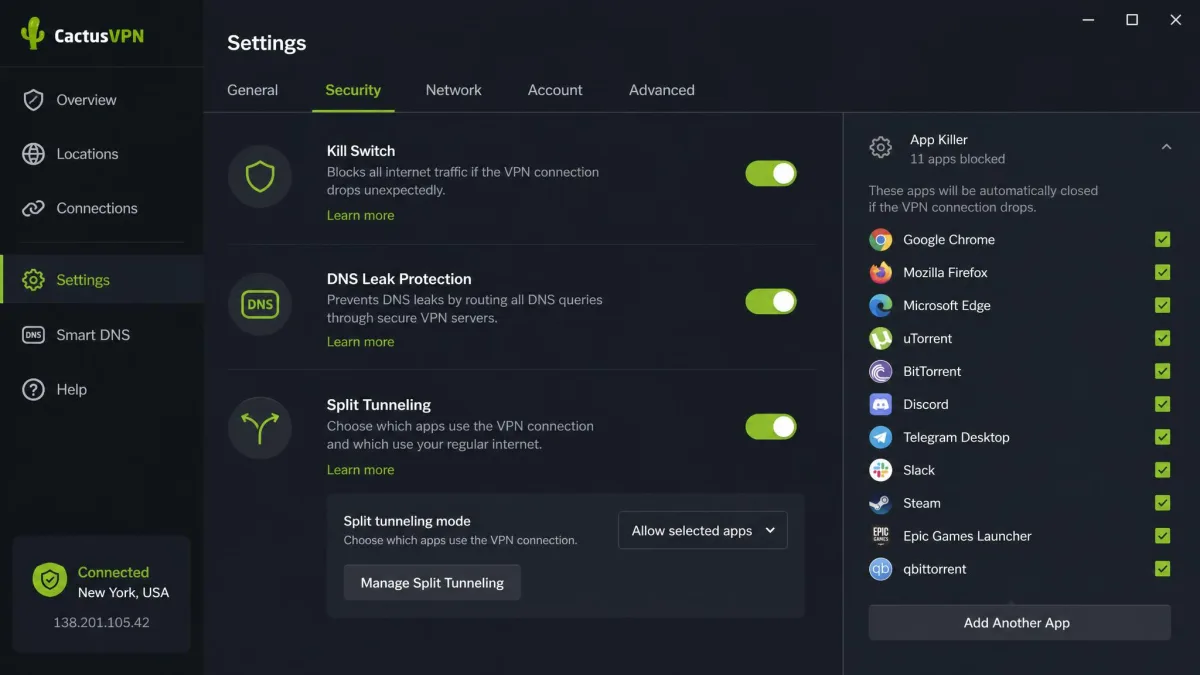Click the qbittorrent app icon
The image size is (1200, 675).
click(881, 569)
